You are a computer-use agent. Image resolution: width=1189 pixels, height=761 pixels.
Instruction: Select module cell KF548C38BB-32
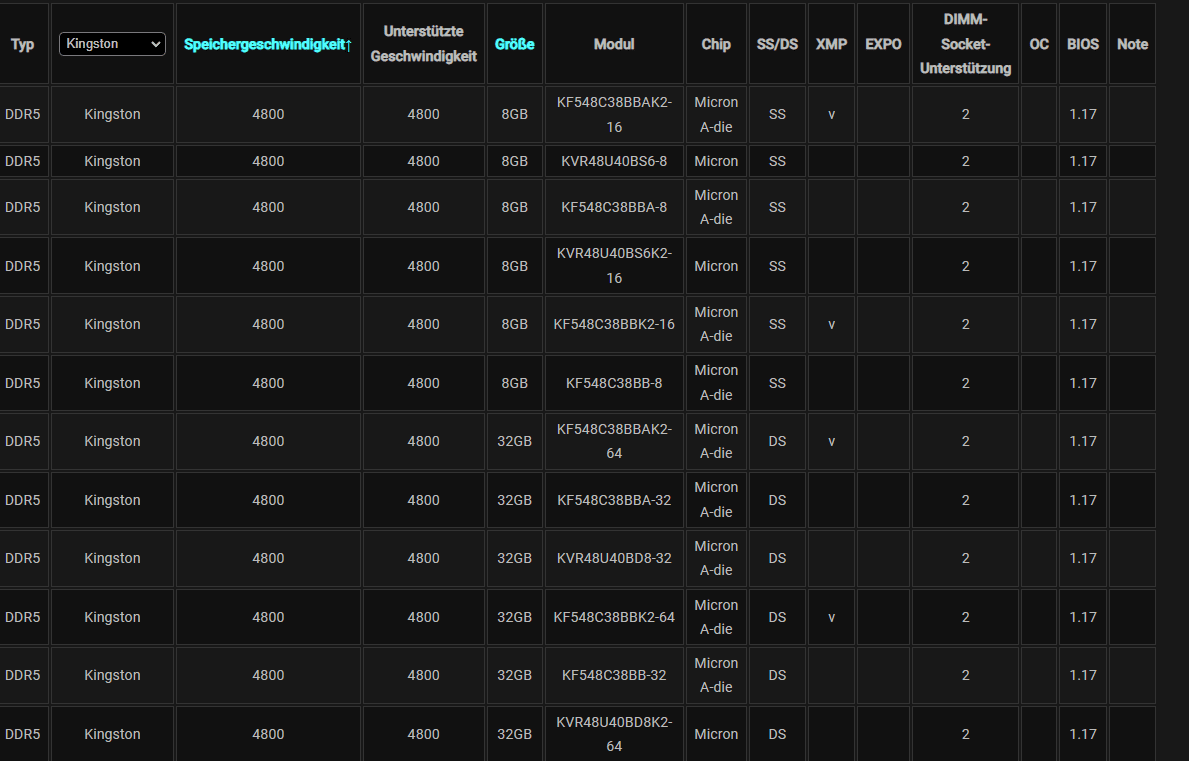tap(614, 675)
